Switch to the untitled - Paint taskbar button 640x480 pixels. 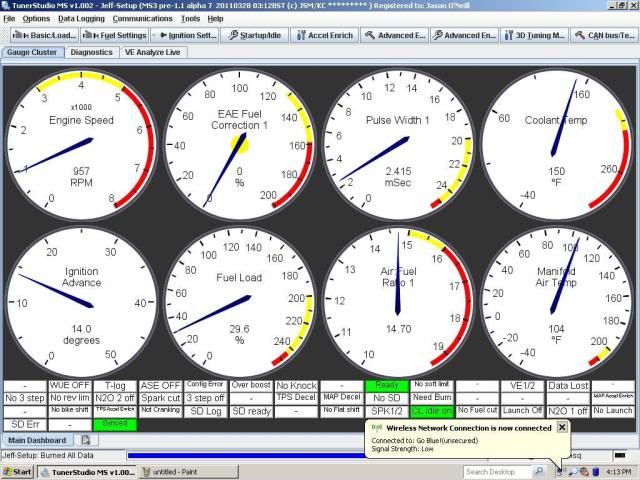click(189, 472)
